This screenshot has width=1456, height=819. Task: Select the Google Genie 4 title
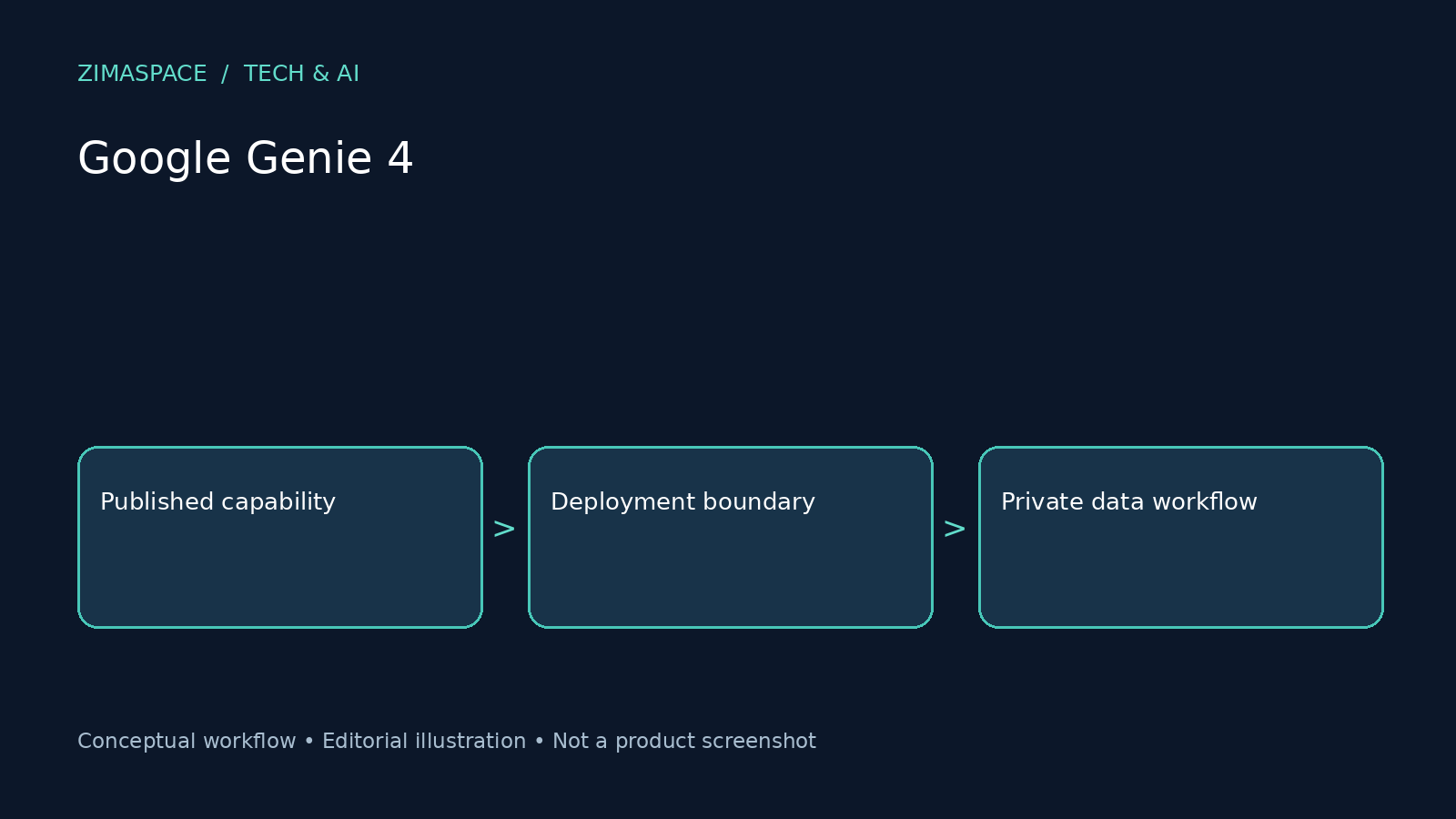pos(246,158)
